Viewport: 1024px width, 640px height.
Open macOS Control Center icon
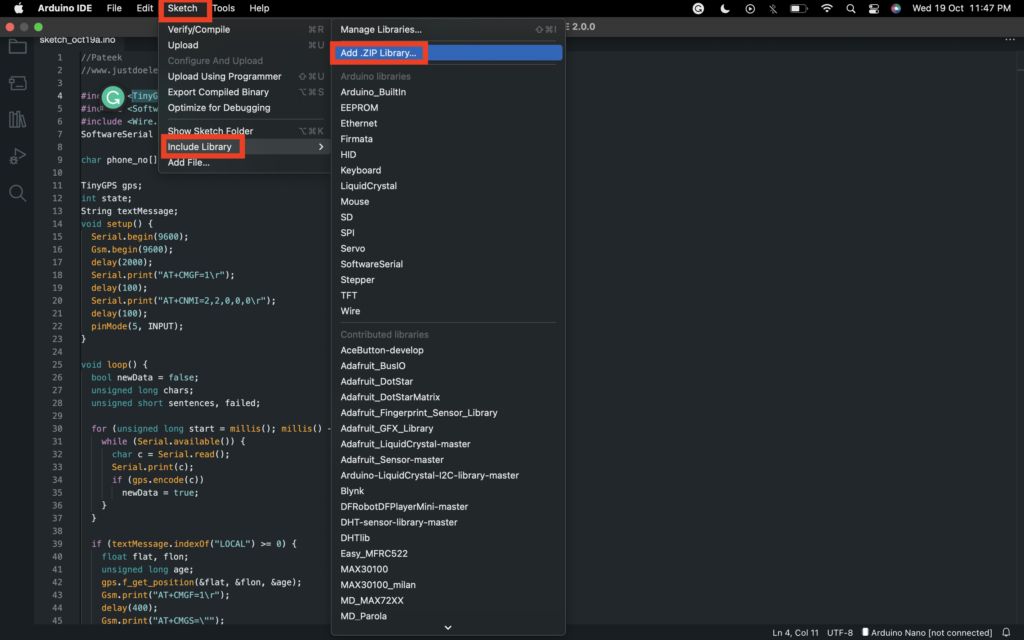(873, 8)
